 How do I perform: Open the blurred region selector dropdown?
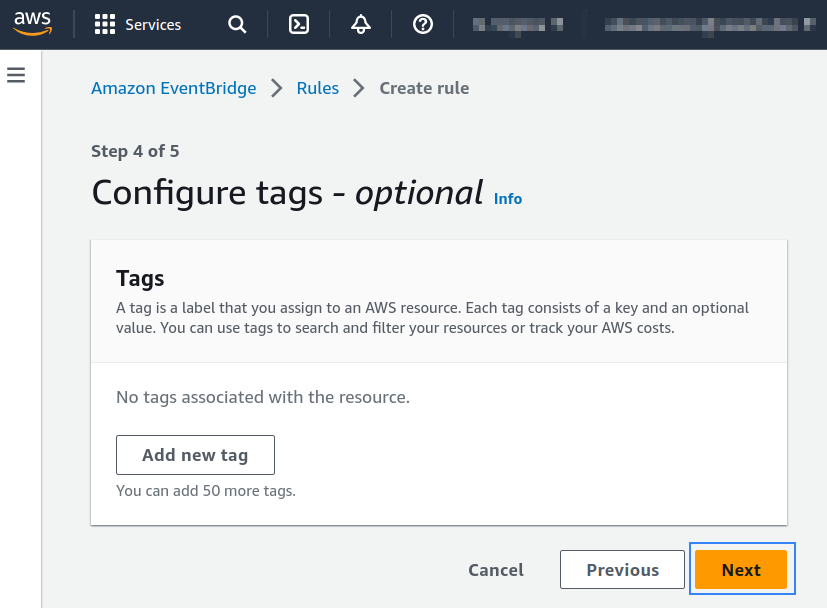[x=517, y=25]
